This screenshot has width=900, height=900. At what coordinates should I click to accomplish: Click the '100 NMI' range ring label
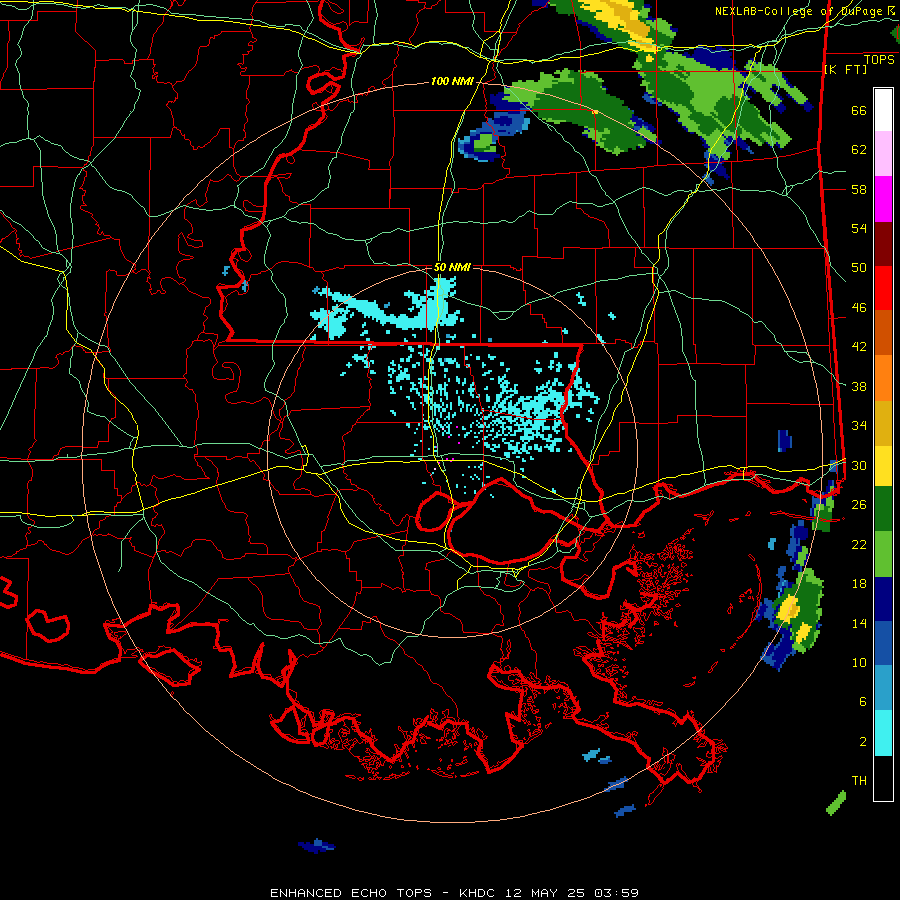[x=452, y=82]
